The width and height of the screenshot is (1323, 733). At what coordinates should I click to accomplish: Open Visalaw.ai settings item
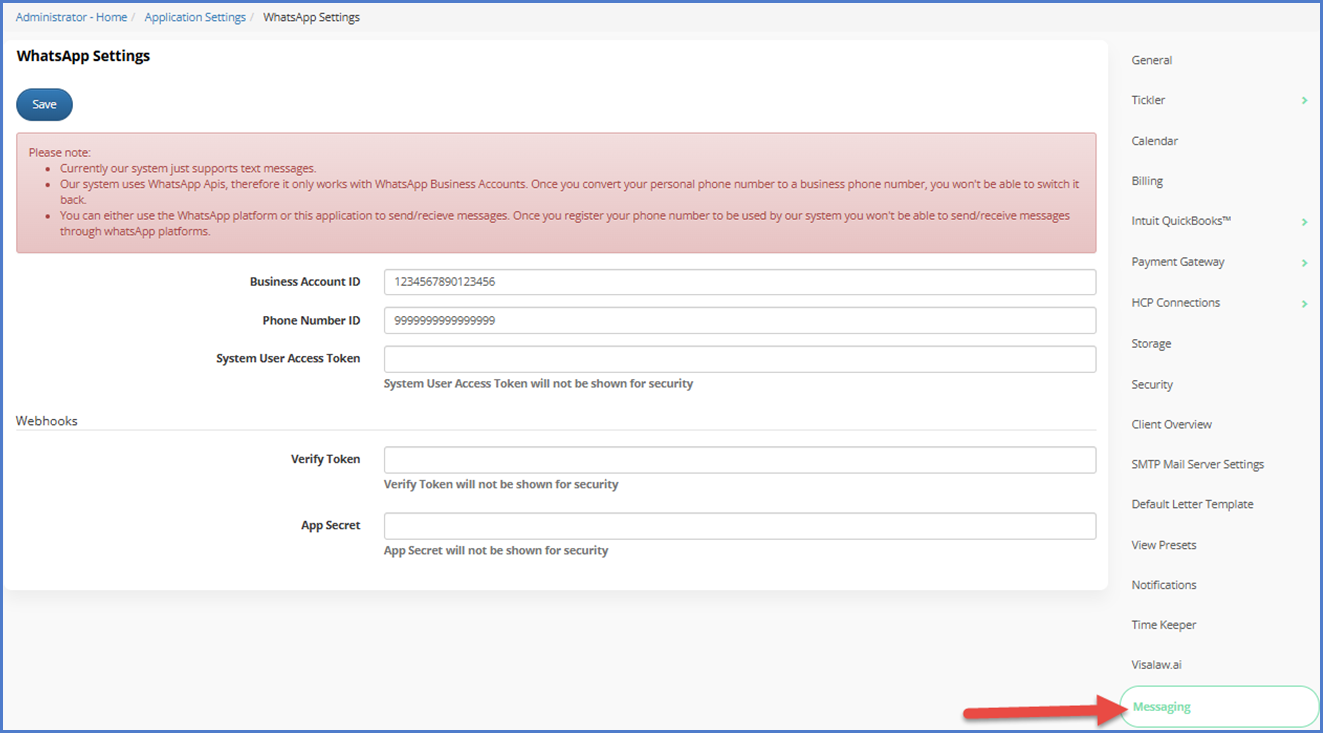pyautogui.click(x=1156, y=665)
